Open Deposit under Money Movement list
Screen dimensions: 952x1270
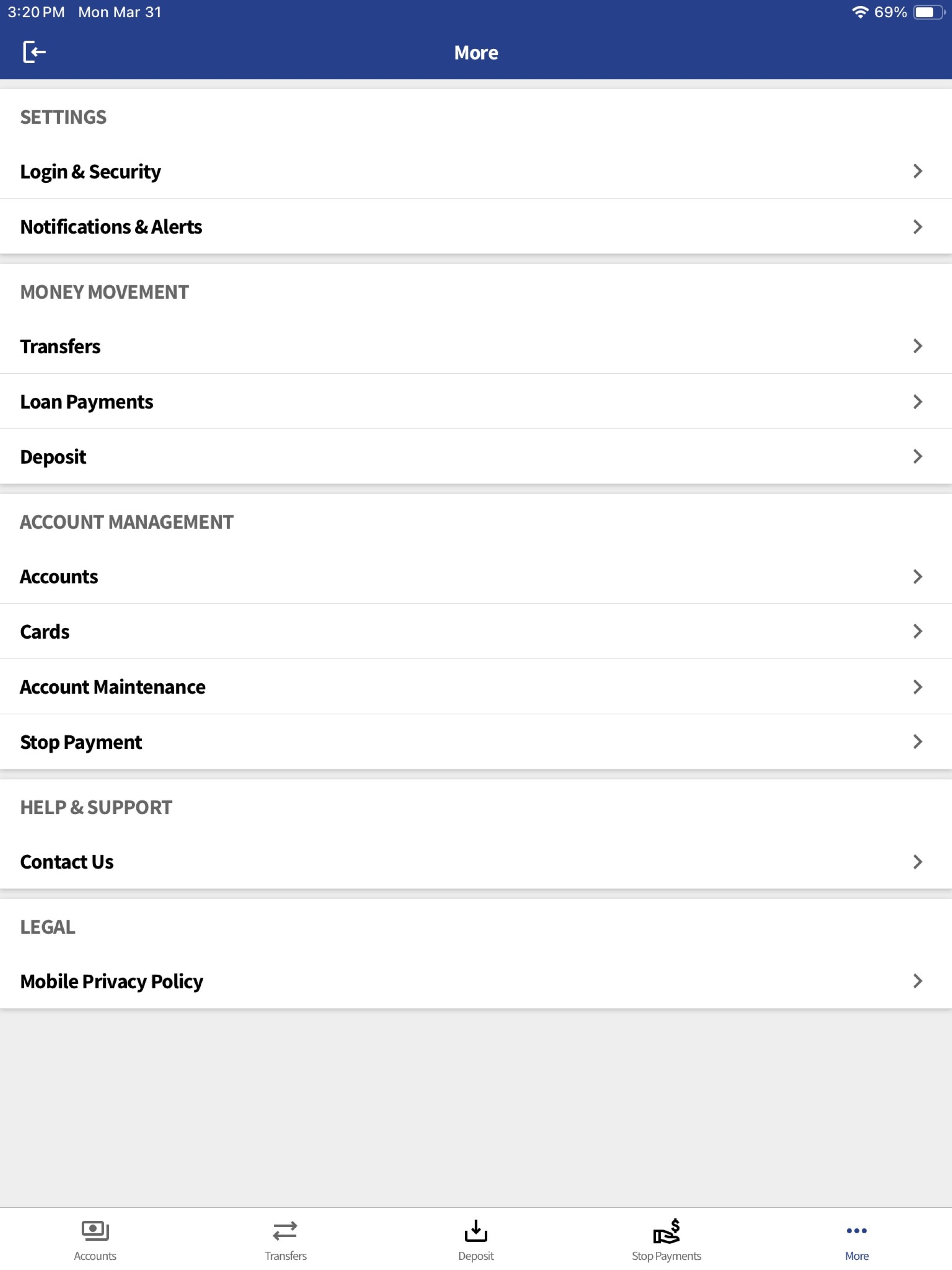[x=476, y=456]
